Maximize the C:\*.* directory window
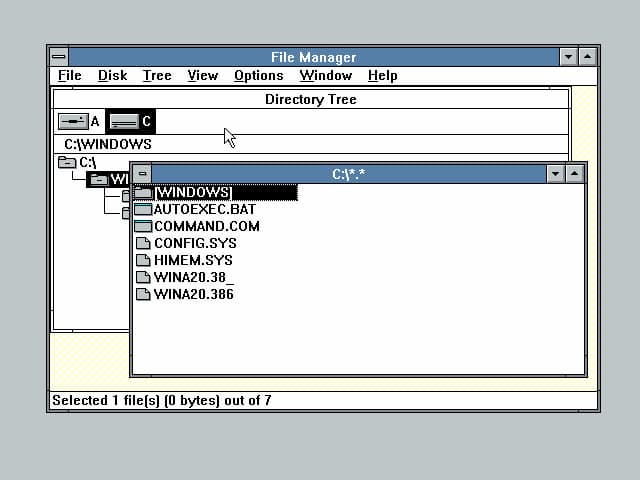The height and width of the screenshot is (480, 640). pos(574,174)
